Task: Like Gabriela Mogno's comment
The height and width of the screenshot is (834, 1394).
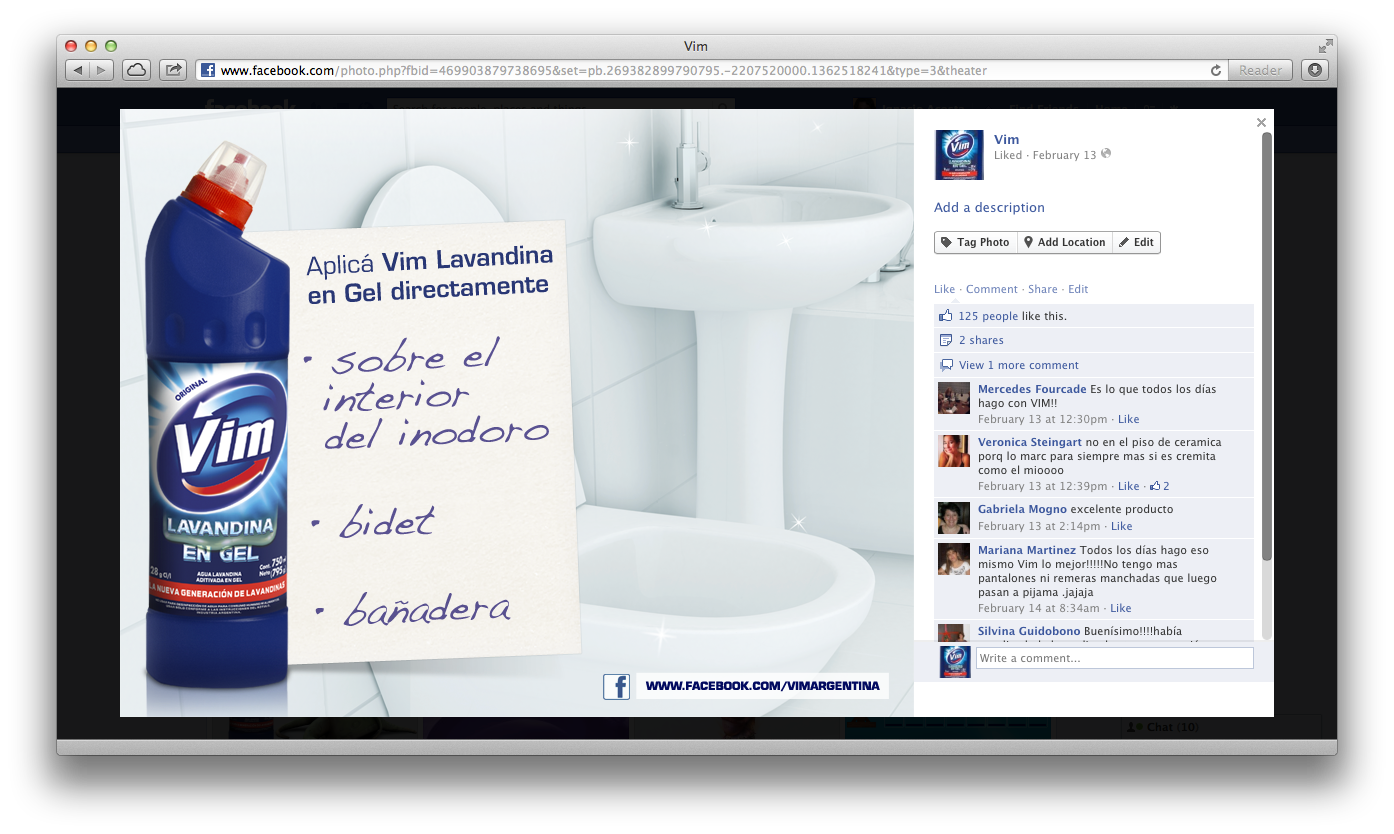Action: click(1122, 526)
